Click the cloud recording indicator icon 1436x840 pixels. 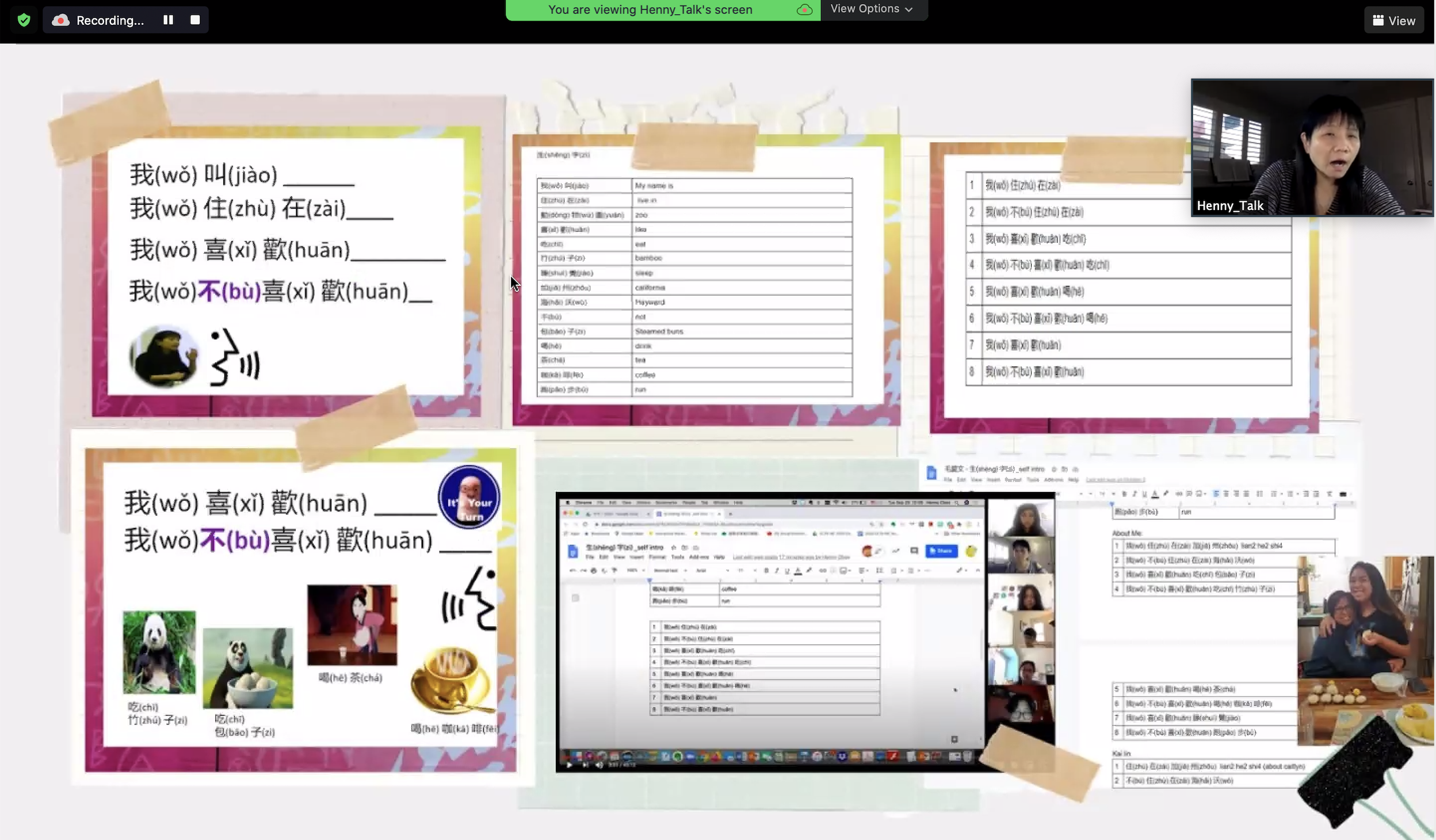pos(61,20)
